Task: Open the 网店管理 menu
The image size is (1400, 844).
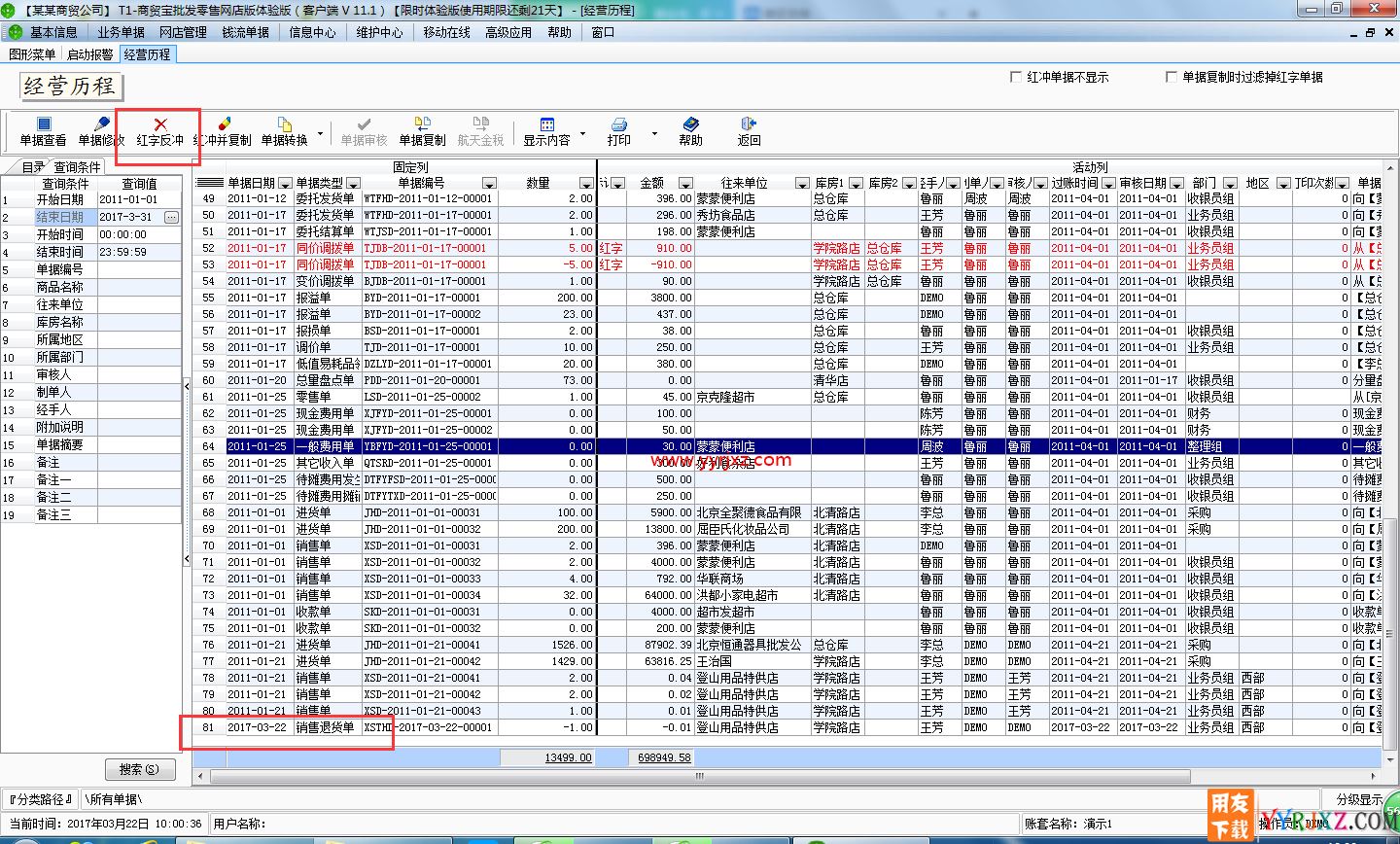Action: point(183,32)
